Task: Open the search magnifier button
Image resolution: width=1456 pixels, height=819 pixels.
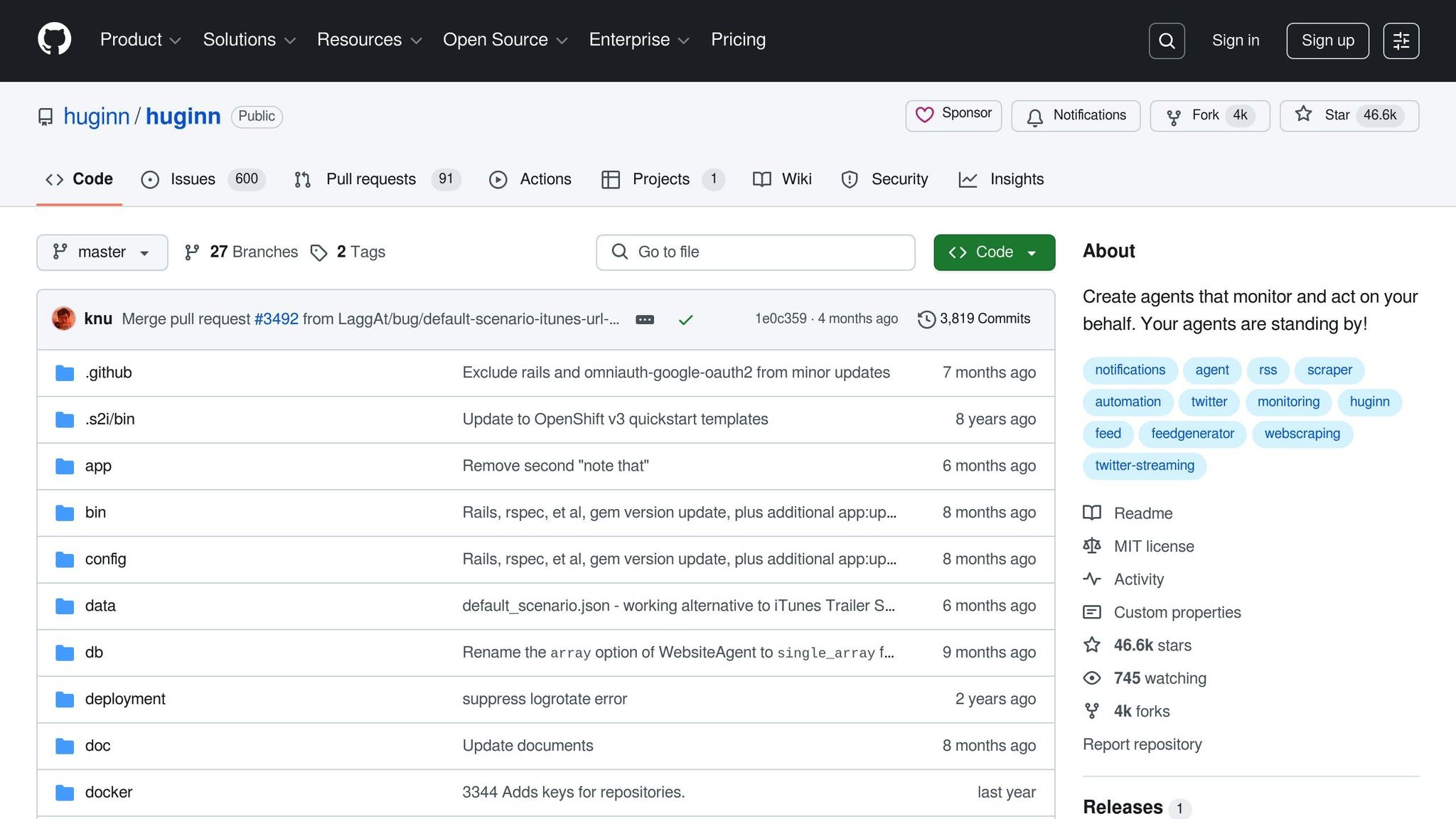Action: coord(1167,41)
